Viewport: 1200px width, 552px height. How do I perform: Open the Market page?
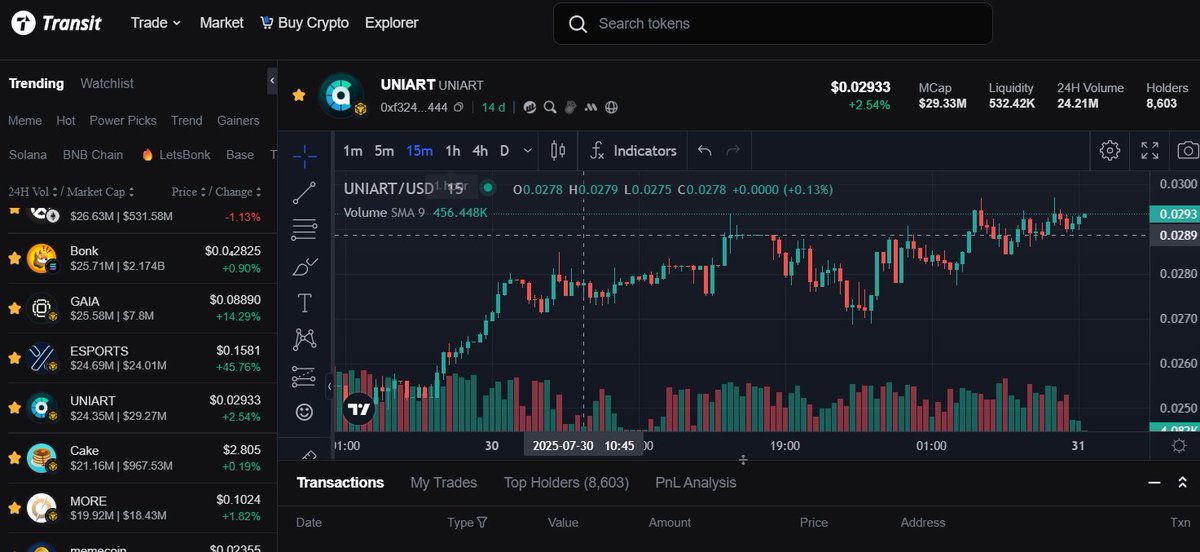tap(221, 22)
